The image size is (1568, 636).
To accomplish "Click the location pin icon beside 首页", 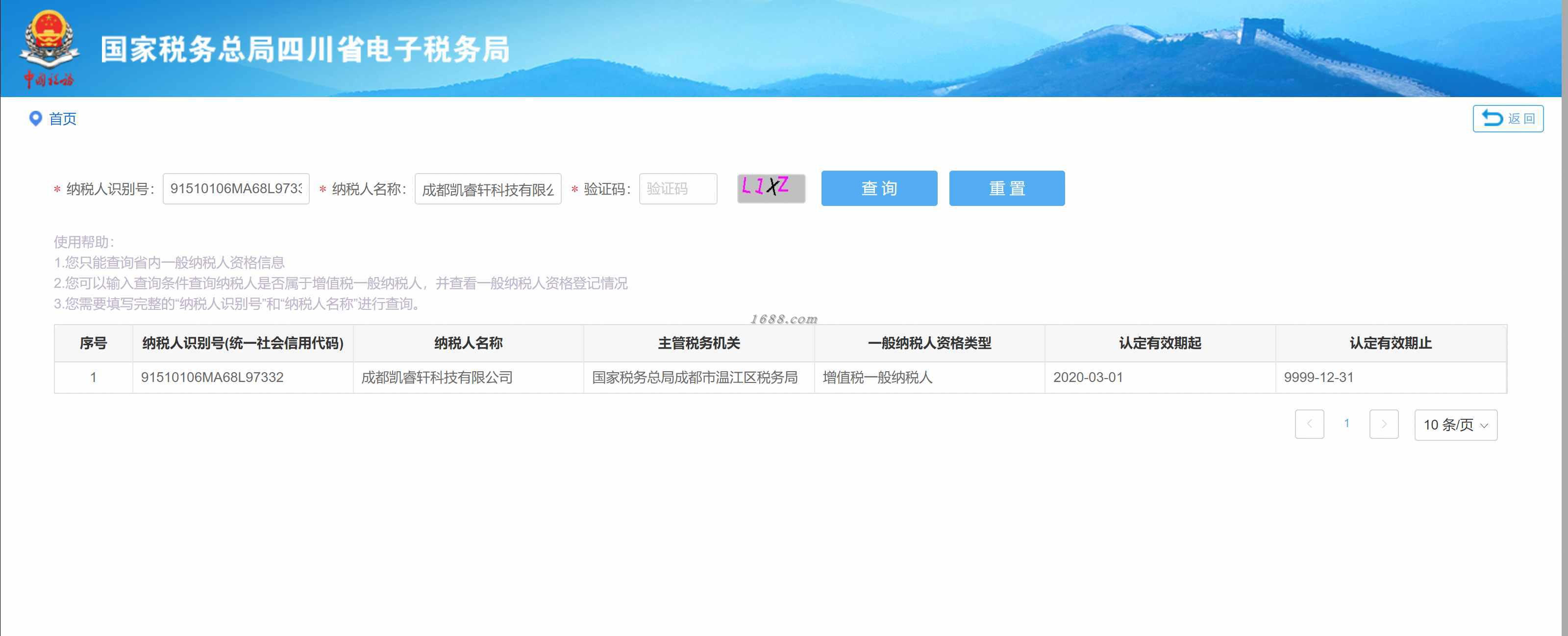I will pos(35,118).
